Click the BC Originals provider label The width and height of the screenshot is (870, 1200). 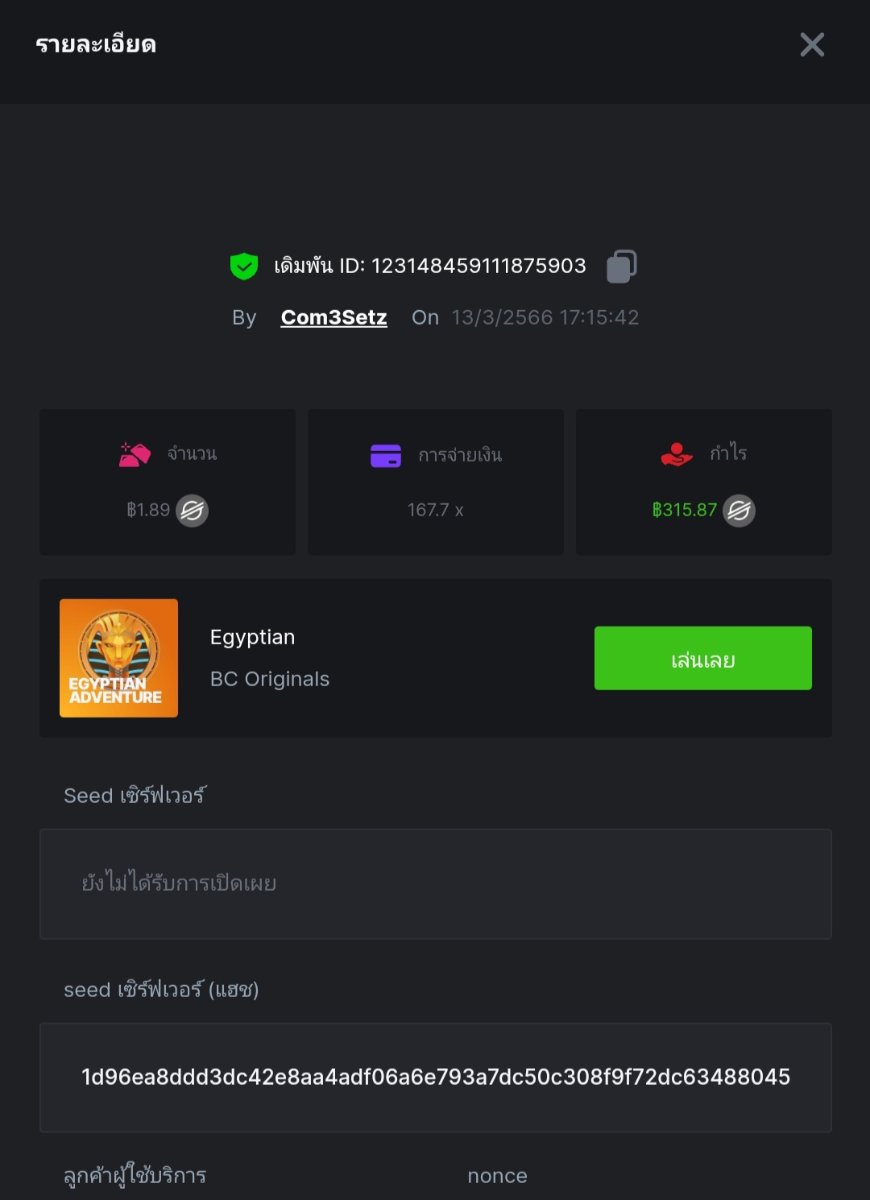(x=270, y=679)
